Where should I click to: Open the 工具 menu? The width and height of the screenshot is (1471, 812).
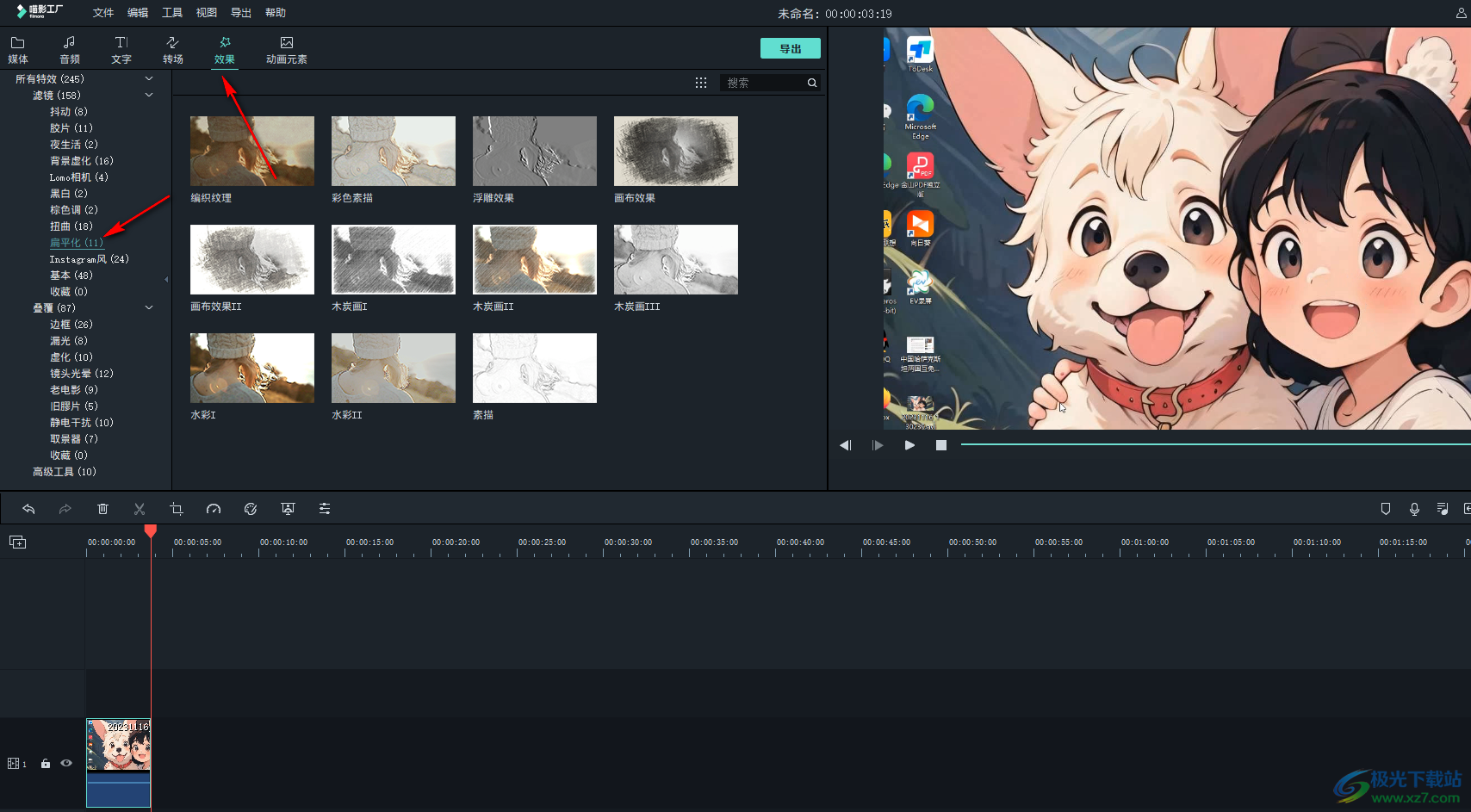click(172, 13)
